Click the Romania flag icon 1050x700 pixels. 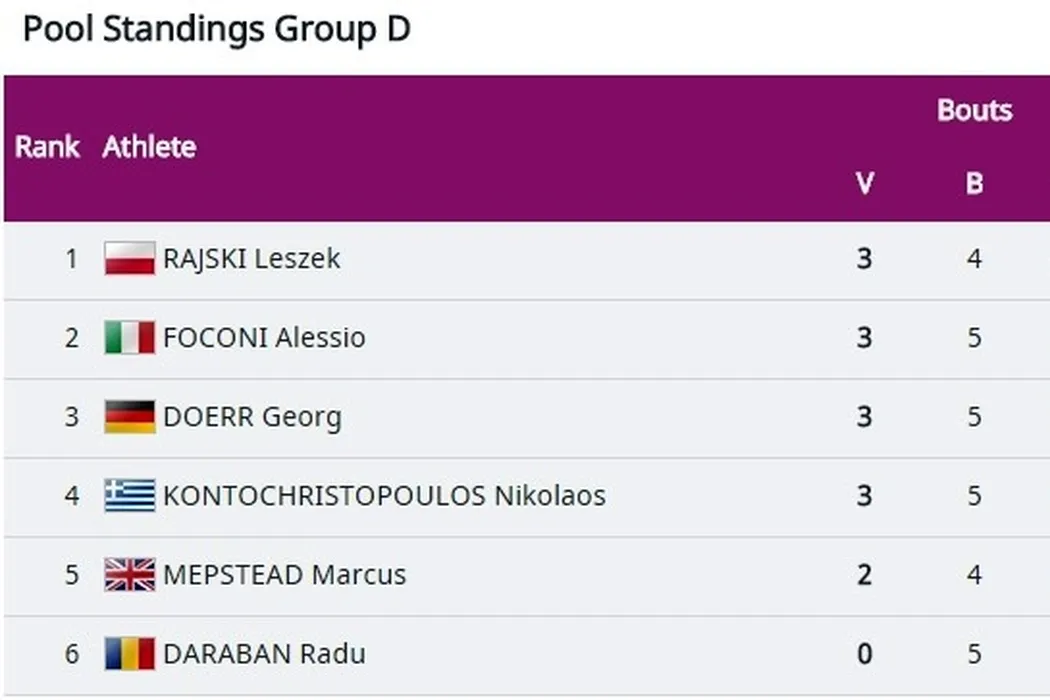point(130,654)
